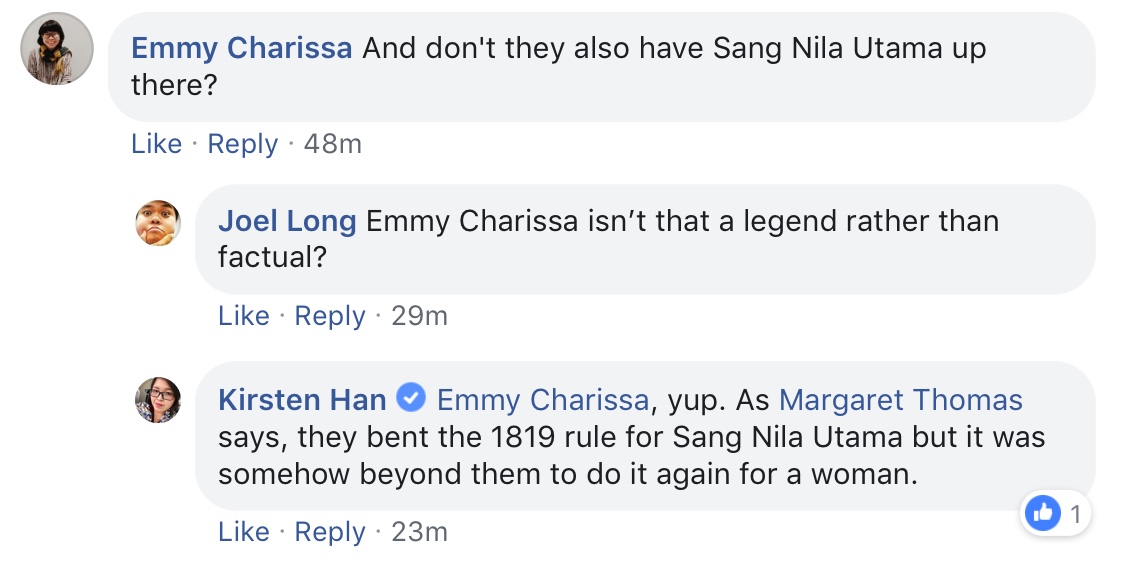Screen dimensions: 1128x567
Task: Click the Margaret Thomas mention link
Action: [x=900, y=400]
